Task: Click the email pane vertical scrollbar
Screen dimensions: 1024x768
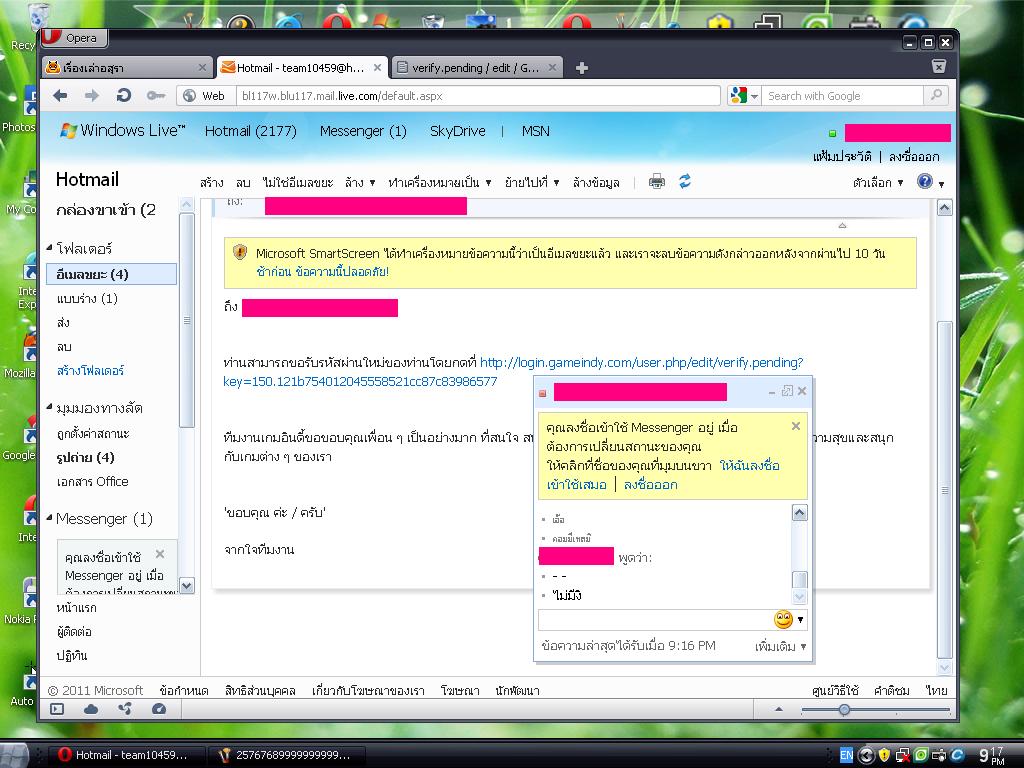Action: pos(944,490)
